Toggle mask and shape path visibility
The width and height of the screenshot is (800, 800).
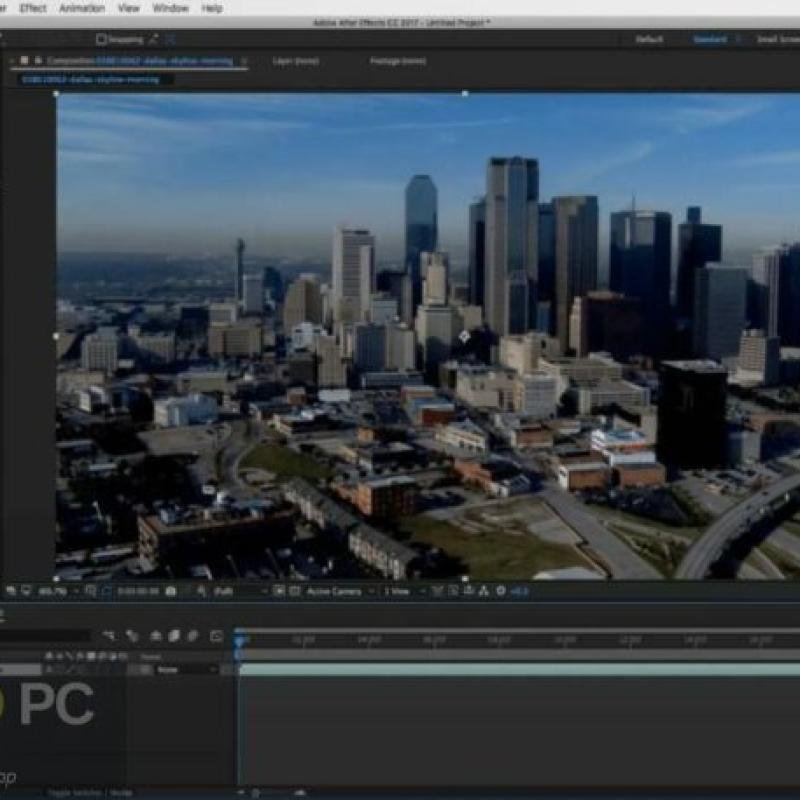[x=106, y=591]
